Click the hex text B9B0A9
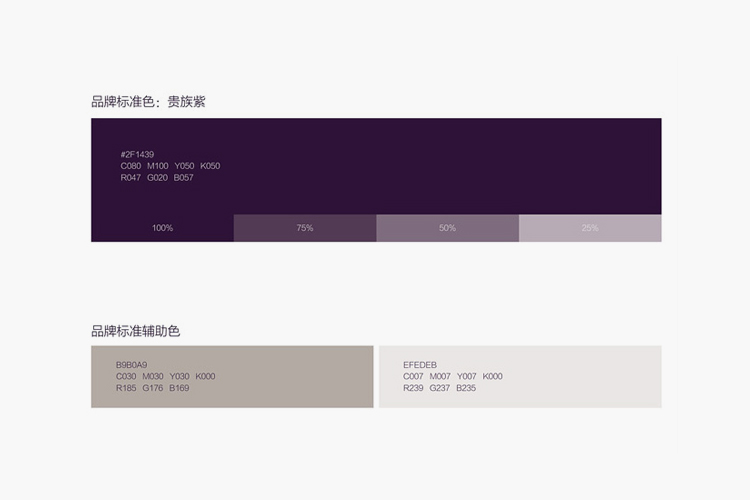 pyautogui.click(x=132, y=365)
